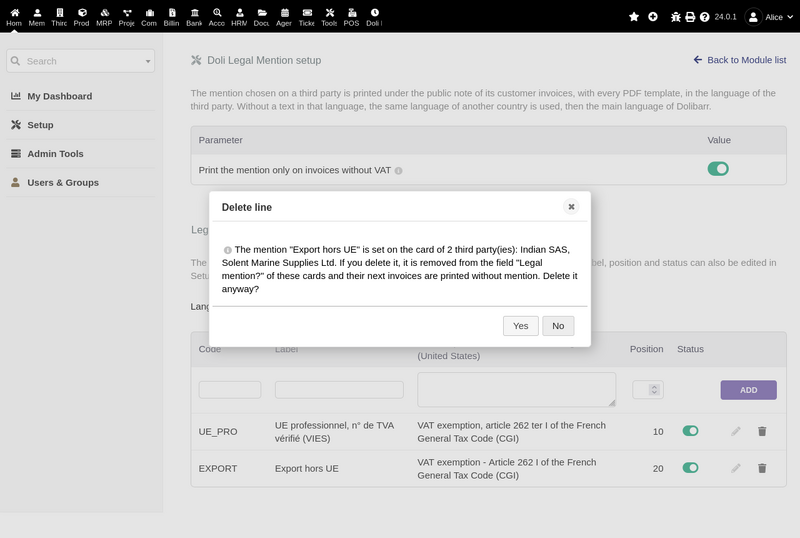This screenshot has width=800, height=538.
Task: Click the print page icon
Action: 690,17
